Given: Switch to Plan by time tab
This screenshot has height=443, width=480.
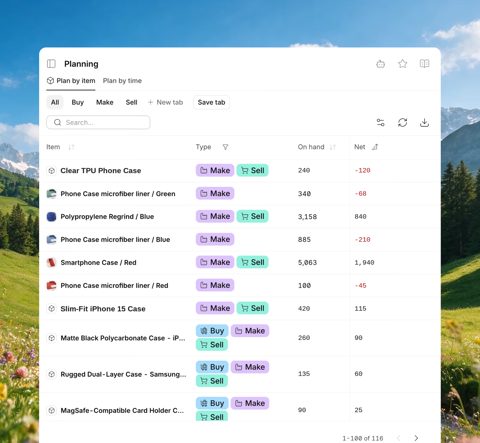Looking at the screenshot, I should 122,81.
